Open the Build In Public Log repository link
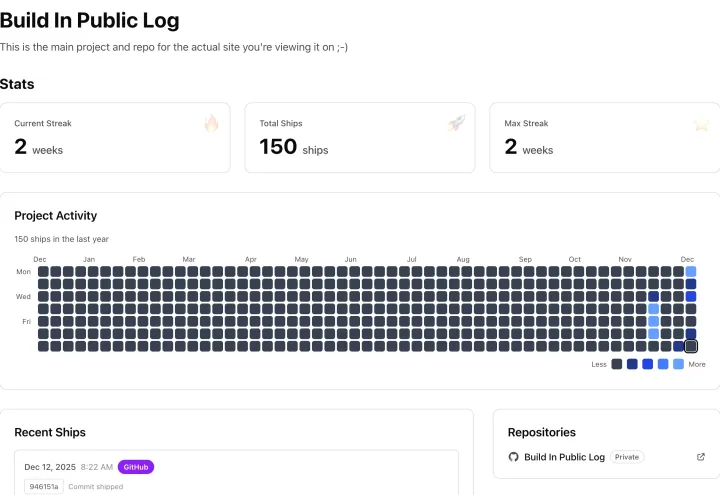Screen dimensions: 720x495 pyautogui.click(x=564, y=457)
